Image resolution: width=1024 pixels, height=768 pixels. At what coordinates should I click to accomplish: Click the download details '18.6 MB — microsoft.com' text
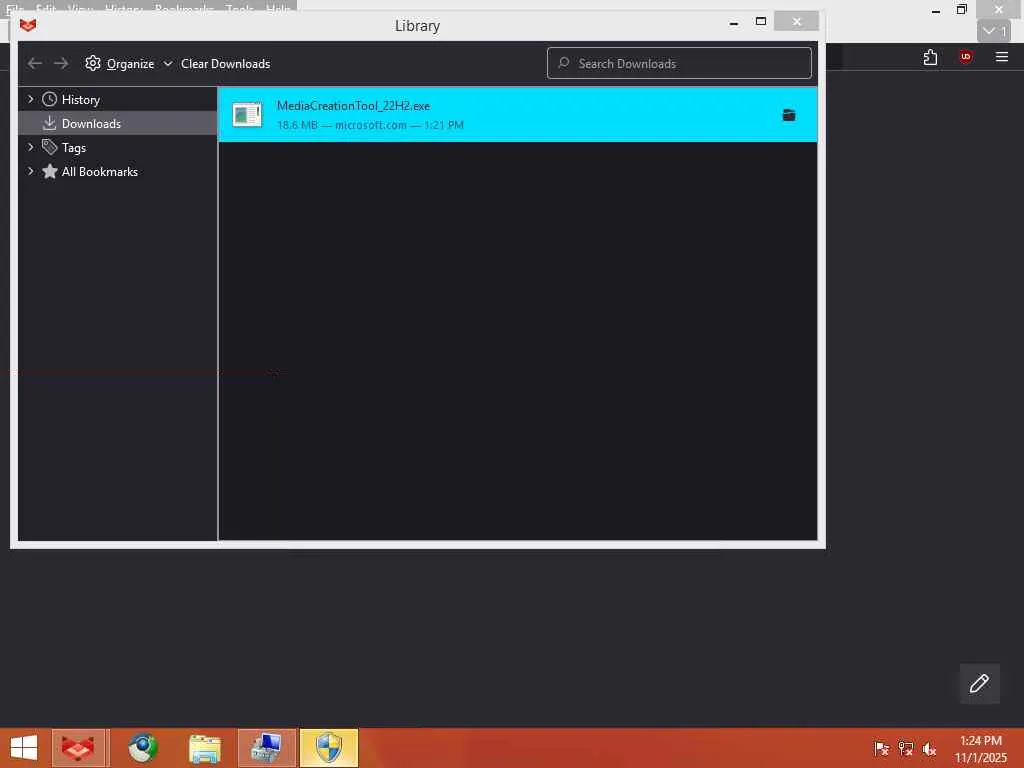tap(370, 125)
